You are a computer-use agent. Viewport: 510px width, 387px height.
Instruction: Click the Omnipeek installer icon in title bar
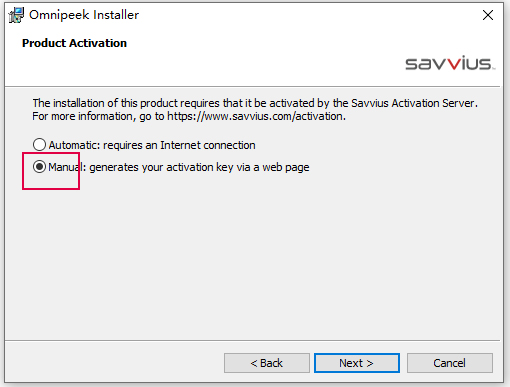[x=16, y=15]
